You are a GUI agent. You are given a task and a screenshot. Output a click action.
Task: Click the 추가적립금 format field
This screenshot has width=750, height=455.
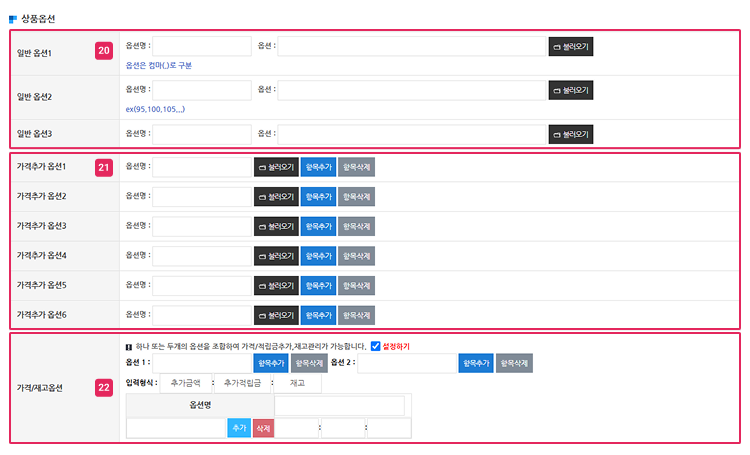click(243, 383)
